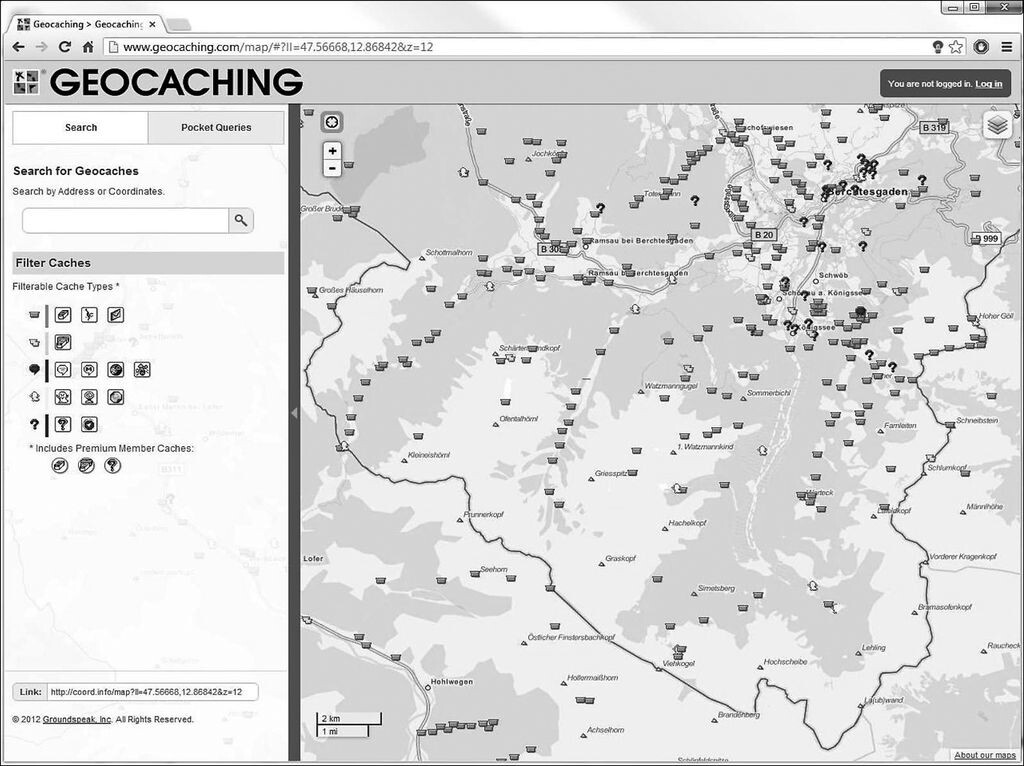
Task: Toggle the ghost Virtual cache filter
Action: click(63, 397)
